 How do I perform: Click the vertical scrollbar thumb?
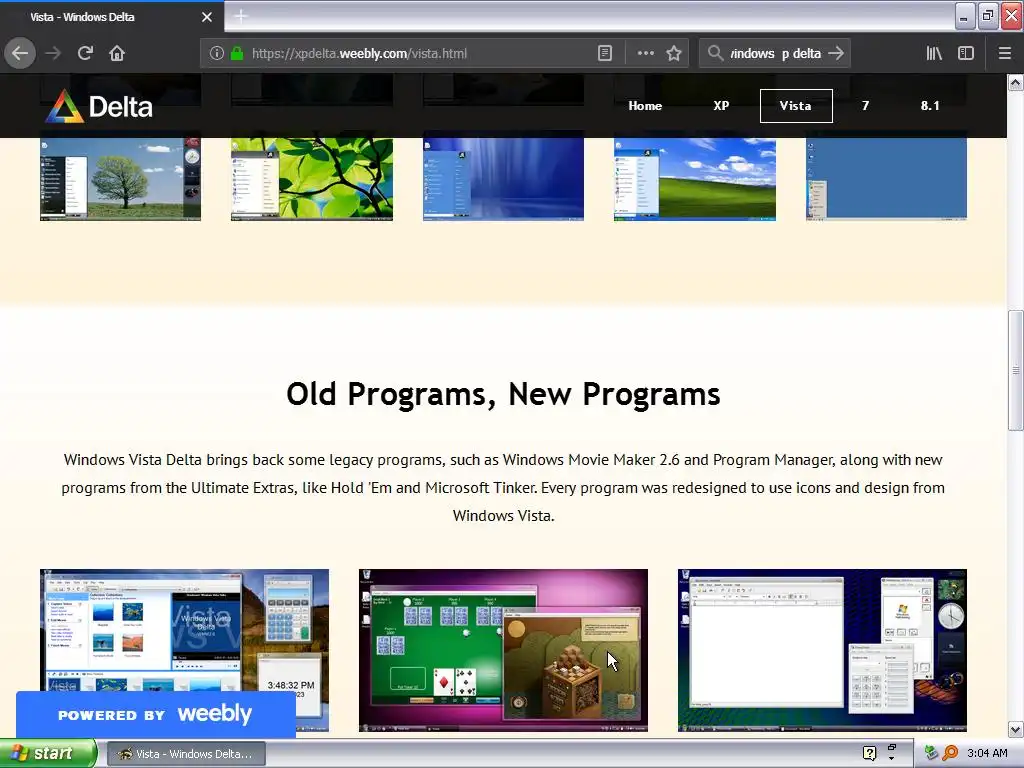[x=1015, y=370]
